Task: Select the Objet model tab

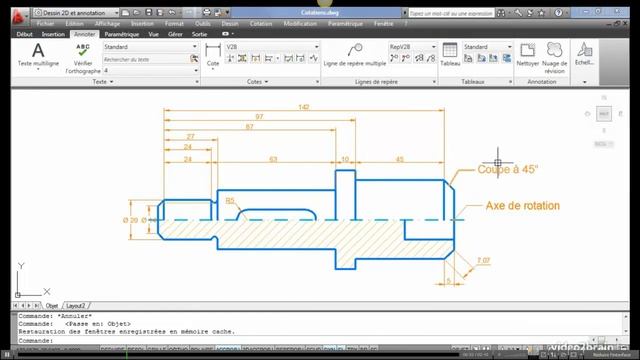Action: (52, 305)
